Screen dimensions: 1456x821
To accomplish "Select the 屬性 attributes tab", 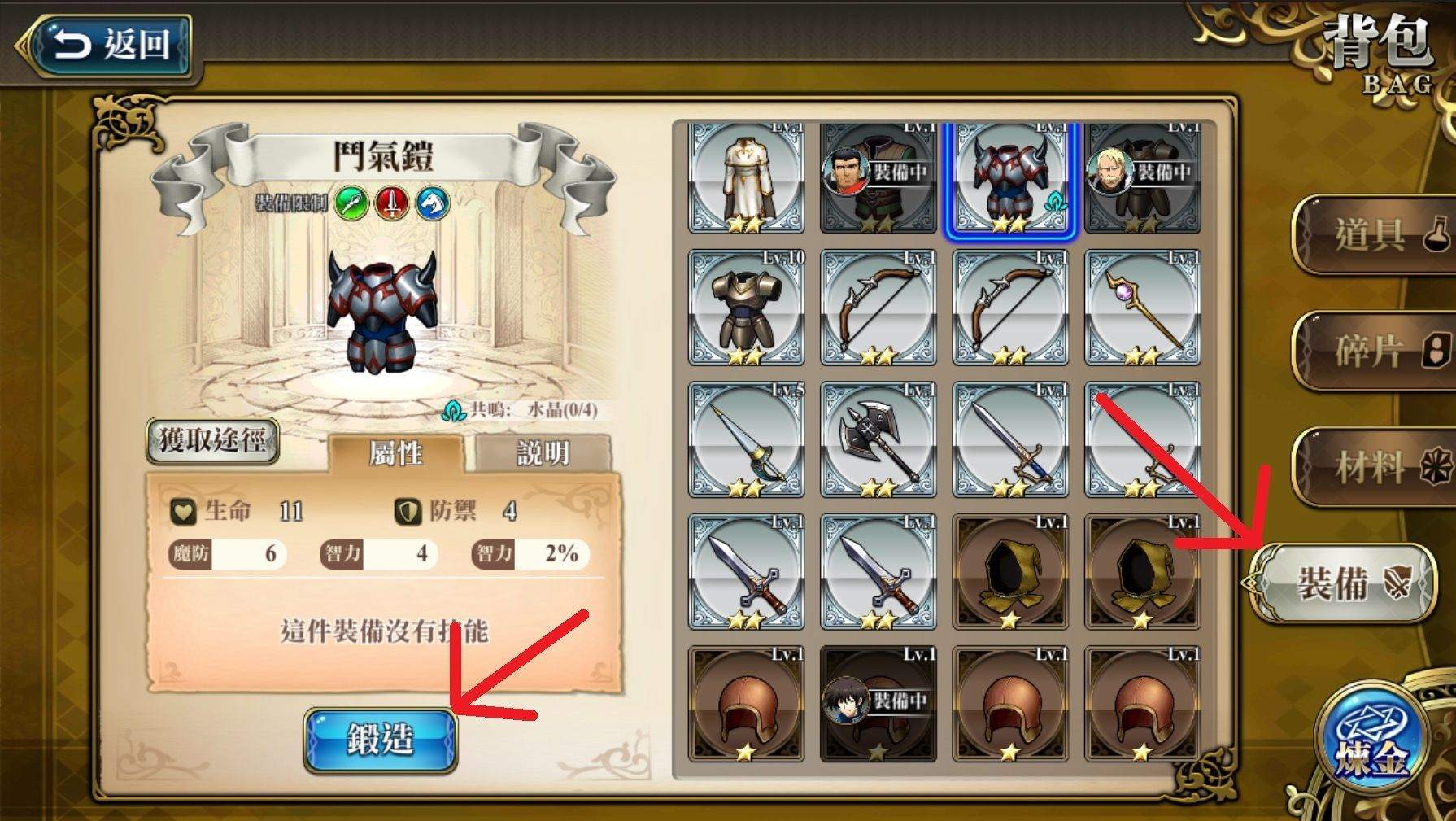I will 395,452.
